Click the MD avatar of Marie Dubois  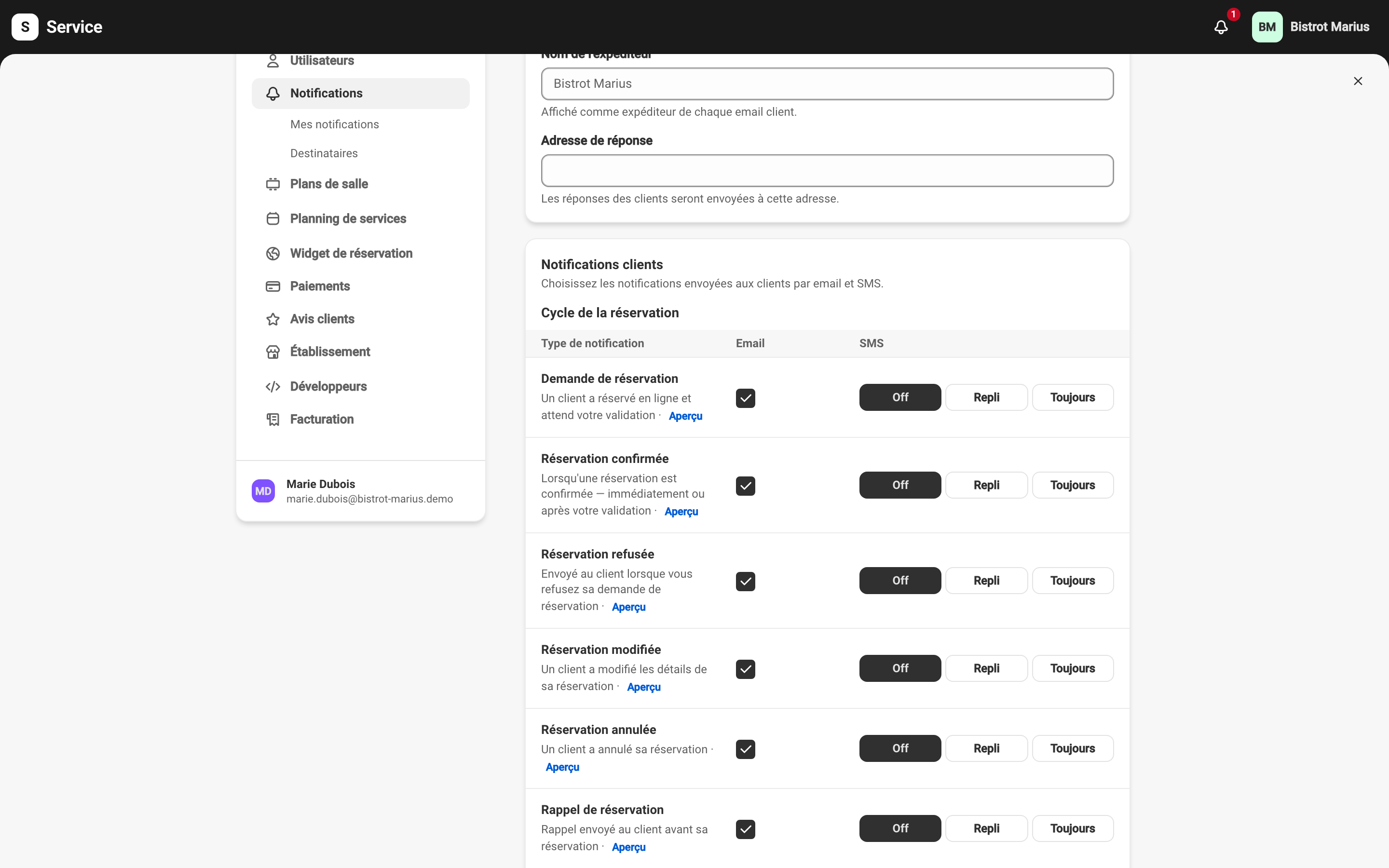(263, 491)
